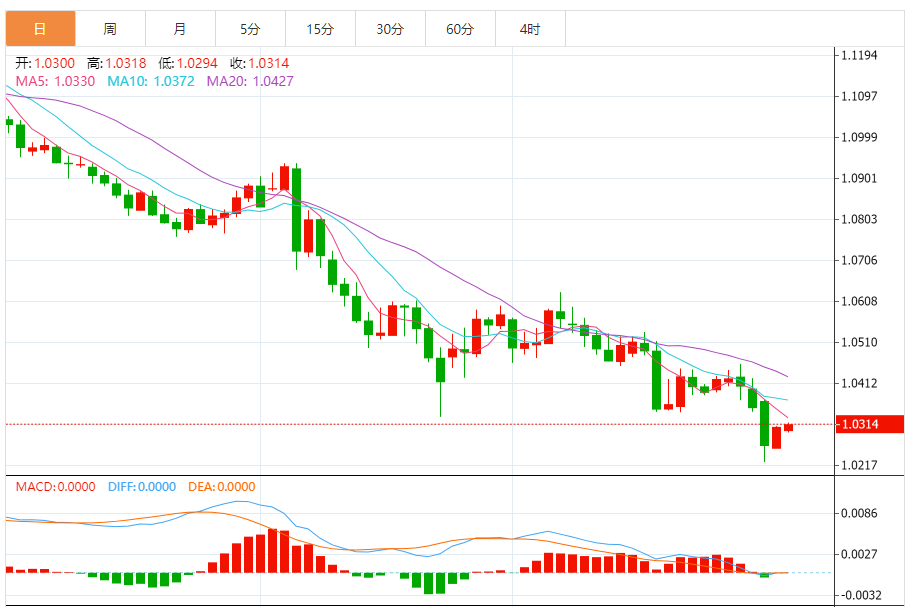
Task: Click the open price 开:1.0300
Action: point(45,63)
